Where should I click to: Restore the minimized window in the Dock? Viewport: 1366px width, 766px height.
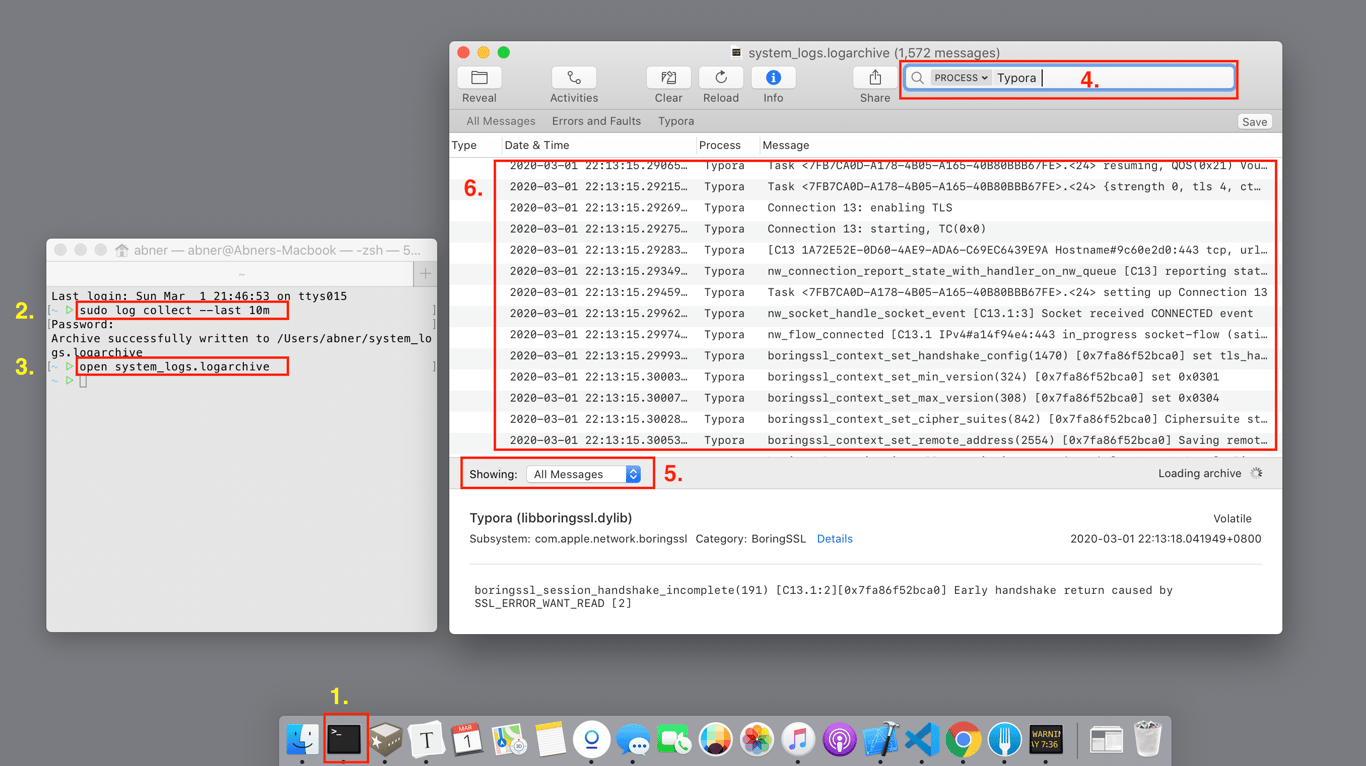tap(1106, 740)
